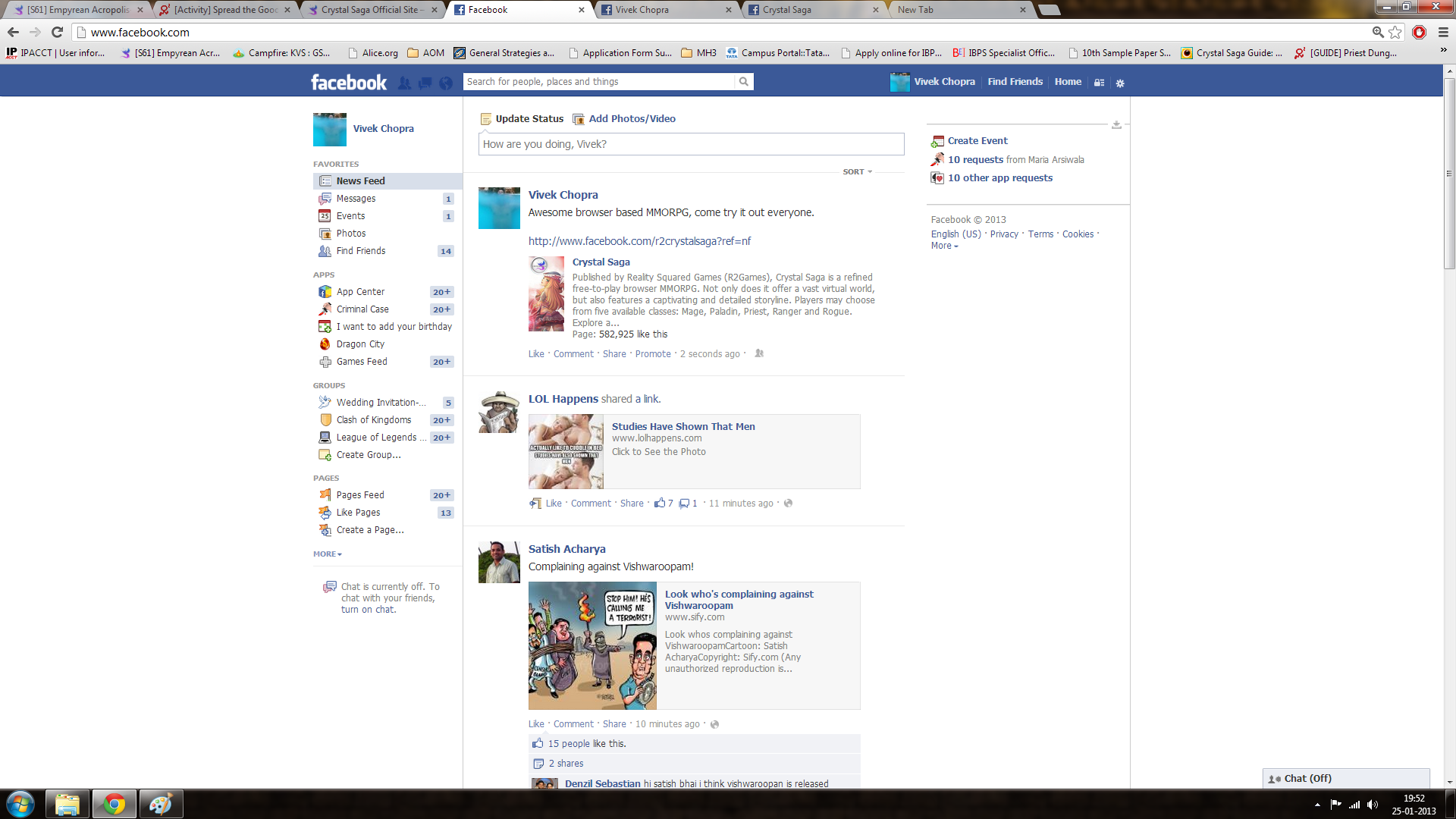The height and width of the screenshot is (819, 1456).
Task: Open the Create Event link
Action: pyautogui.click(x=977, y=141)
